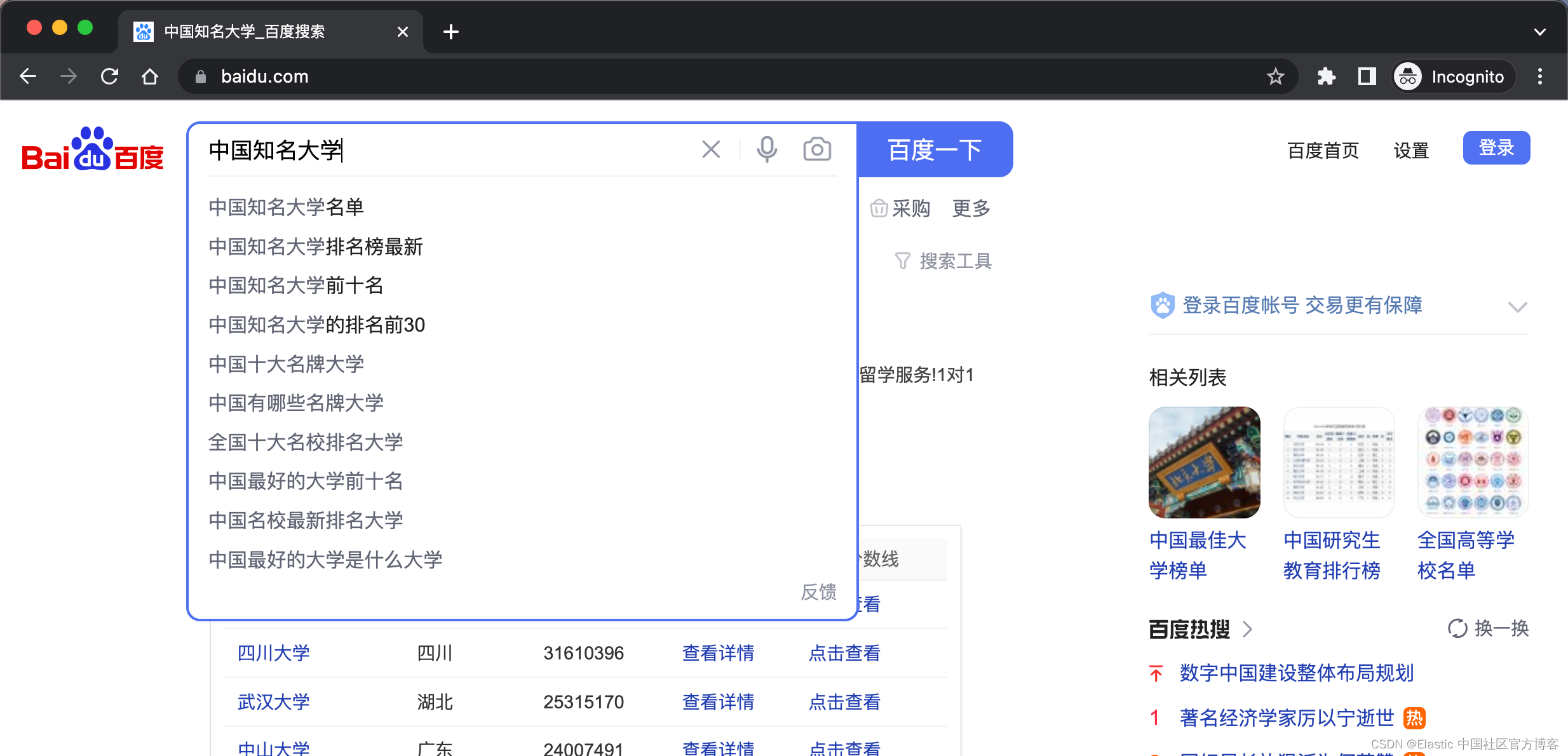Expand the login account security notice chevron

tap(1517, 307)
